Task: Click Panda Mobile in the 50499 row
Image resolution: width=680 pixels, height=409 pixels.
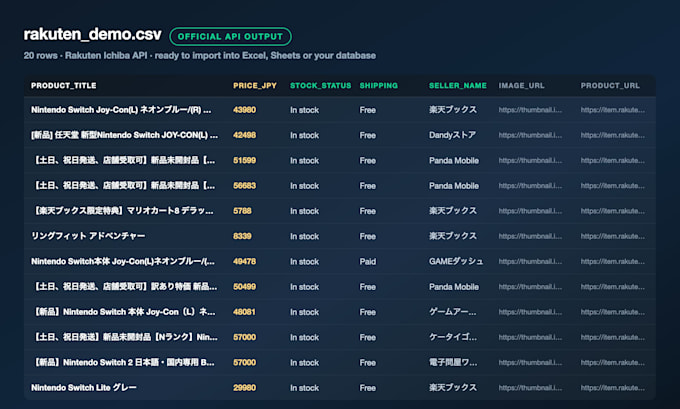Action: tap(454, 286)
